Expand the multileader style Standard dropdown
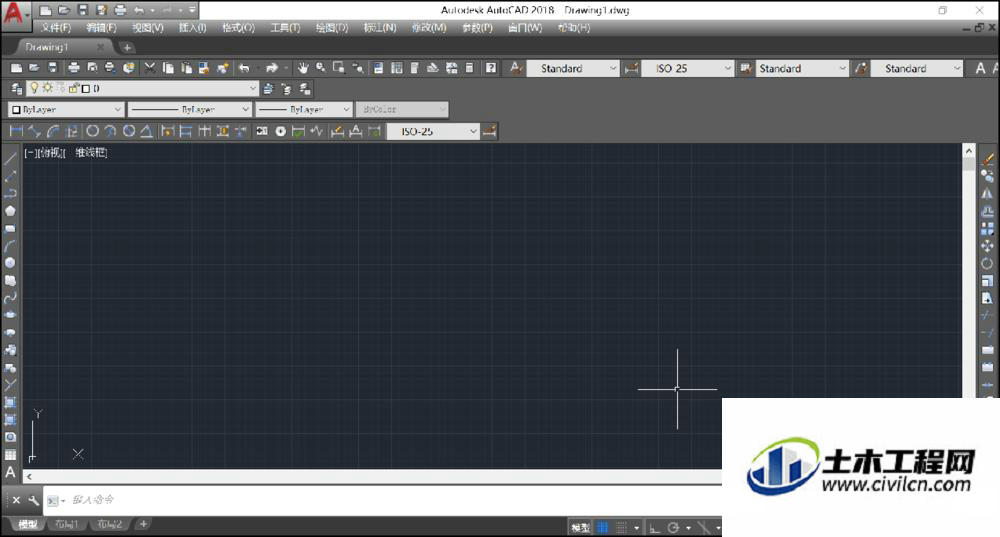Image resolution: width=1000 pixels, height=537 pixels. point(957,68)
